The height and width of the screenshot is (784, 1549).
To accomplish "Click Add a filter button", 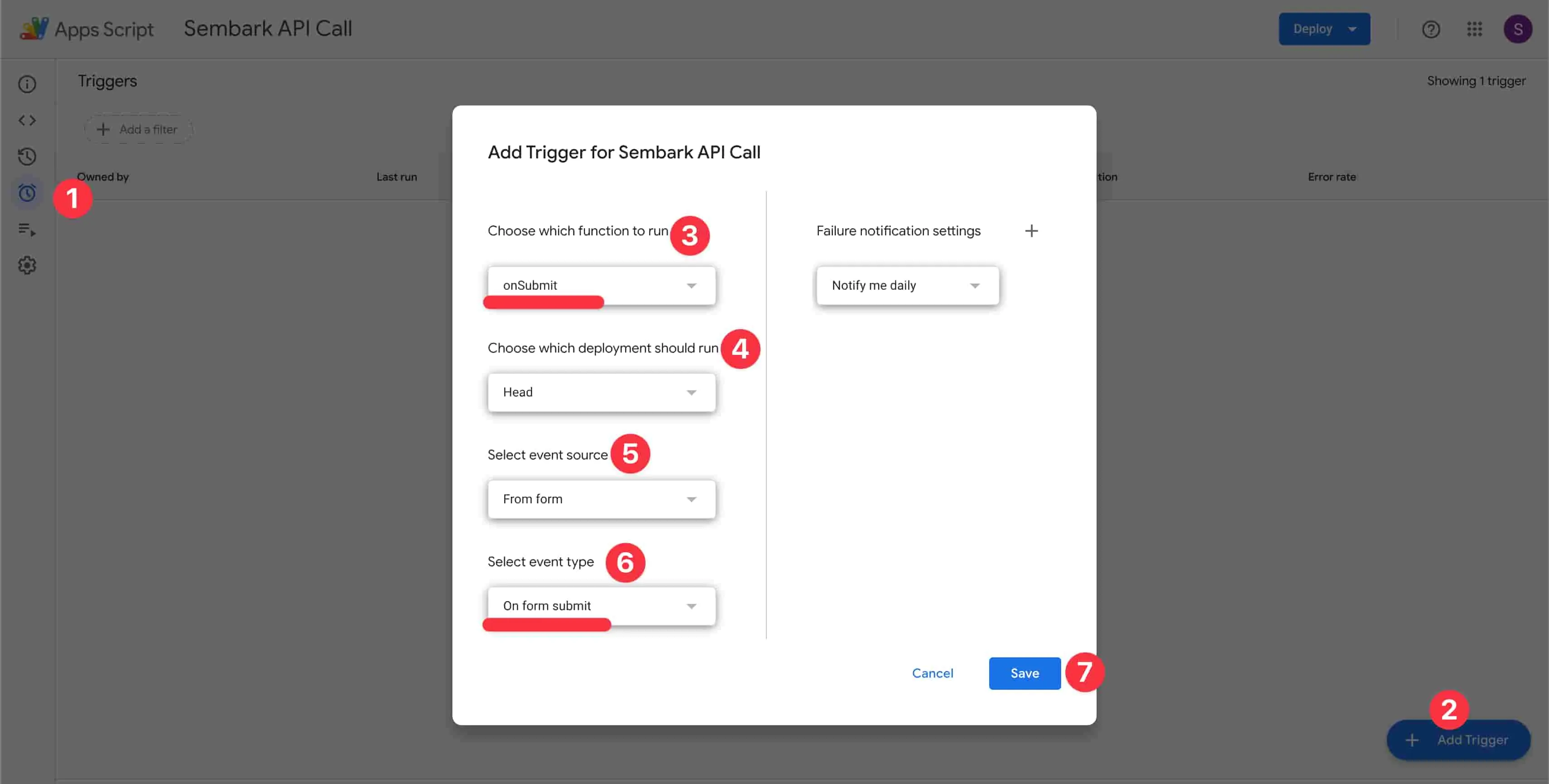I will click(x=139, y=129).
